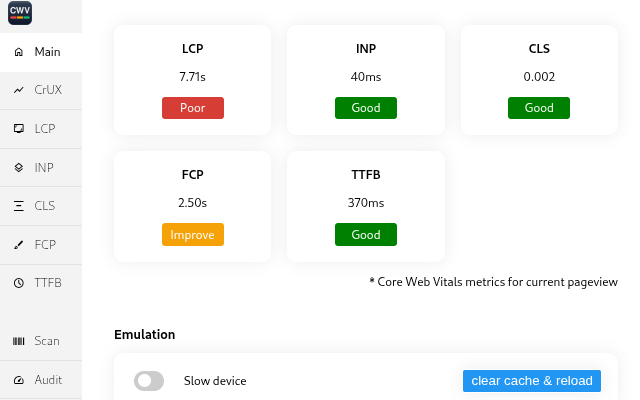This screenshot has height=400, width=640.
Task: Click the FCP brush icon
Action: tap(19, 245)
